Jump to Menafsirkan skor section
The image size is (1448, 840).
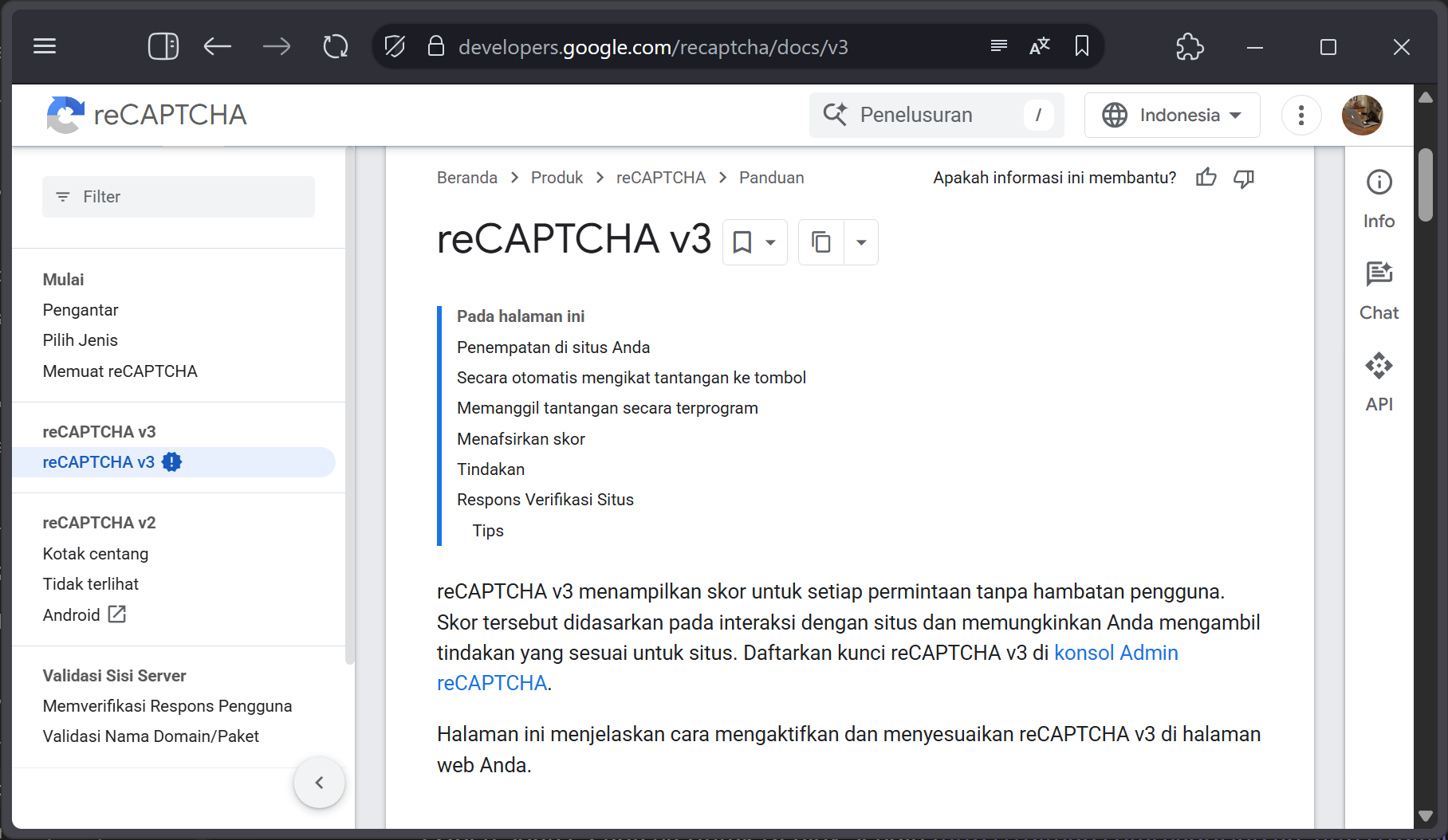[521, 439]
